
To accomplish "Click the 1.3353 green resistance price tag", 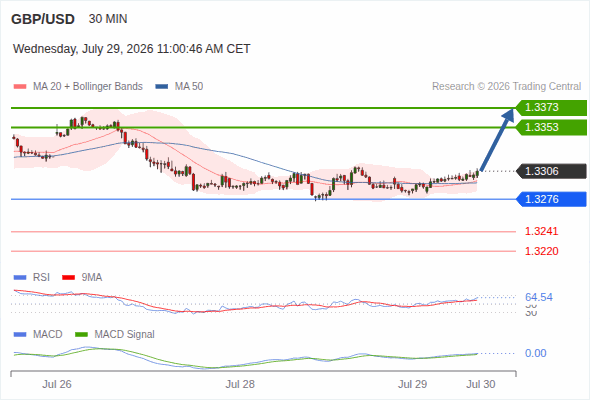I will (551, 127).
